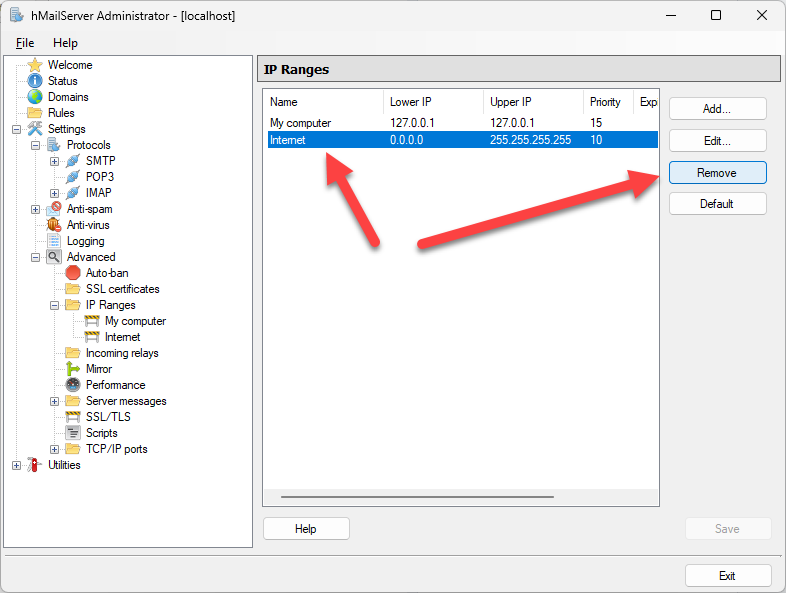Screen dimensions: 786x593
Task: Click the 255.255.255.255 Upper IP cell
Action: [530, 140]
